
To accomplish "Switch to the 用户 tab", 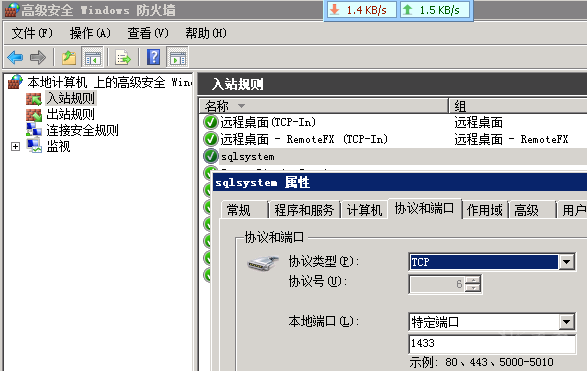I will coord(573,210).
